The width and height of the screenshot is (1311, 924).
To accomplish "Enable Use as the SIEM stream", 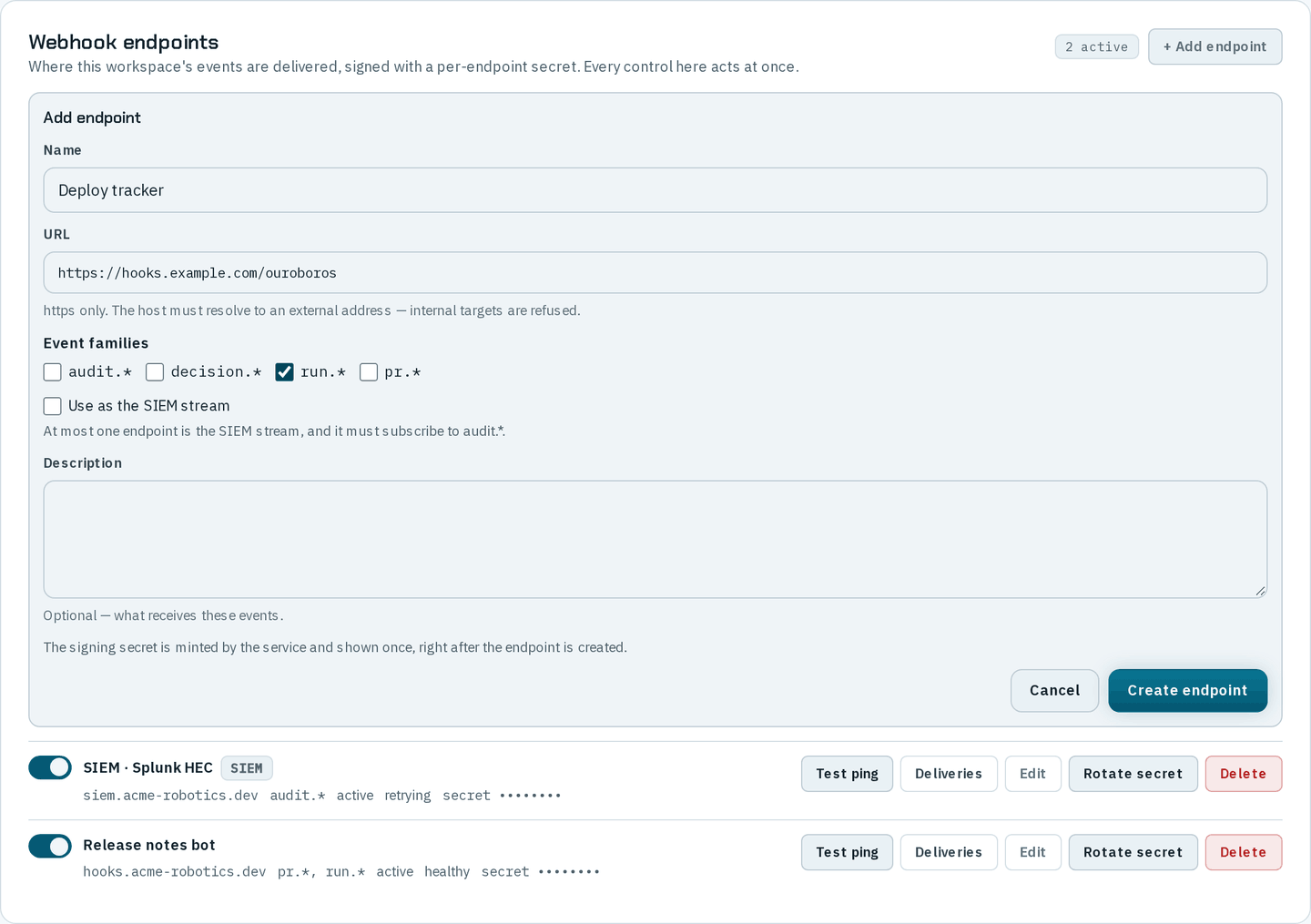I will pyautogui.click(x=53, y=406).
